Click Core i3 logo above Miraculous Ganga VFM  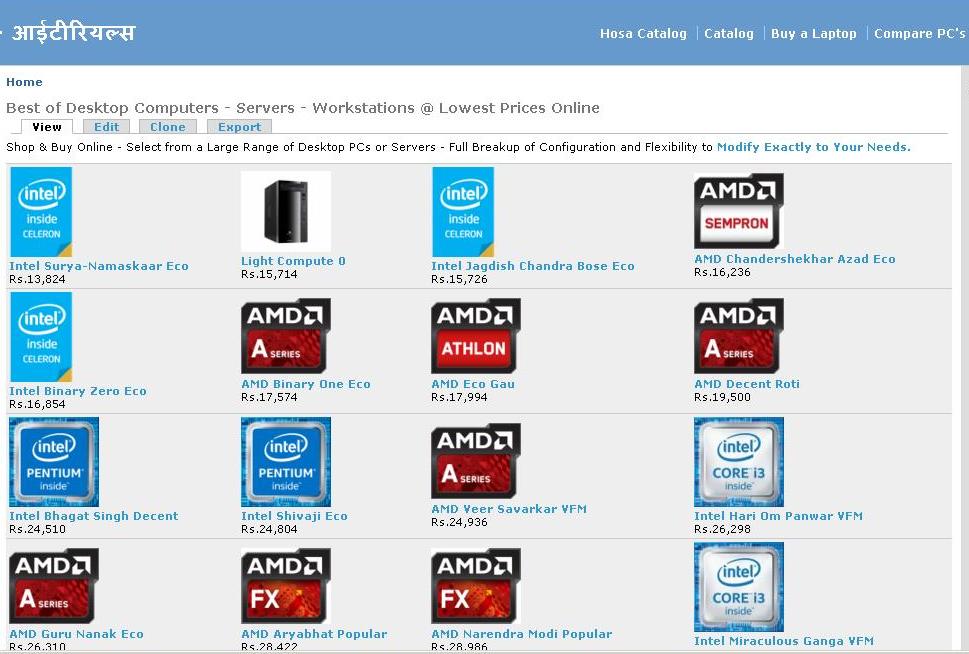[x=738, y=587]
